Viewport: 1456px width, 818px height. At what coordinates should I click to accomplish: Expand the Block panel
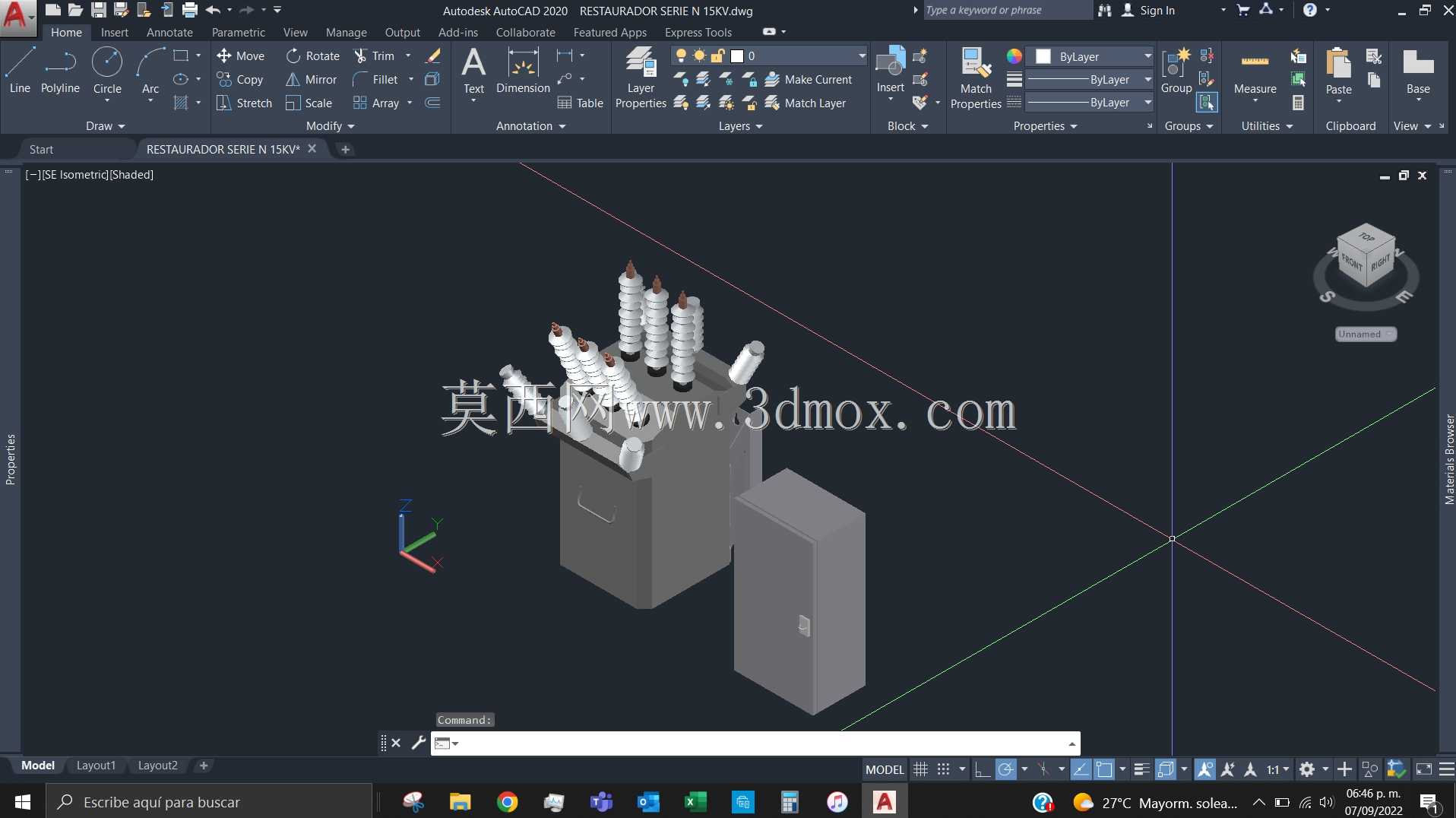[x=907, y=125]
